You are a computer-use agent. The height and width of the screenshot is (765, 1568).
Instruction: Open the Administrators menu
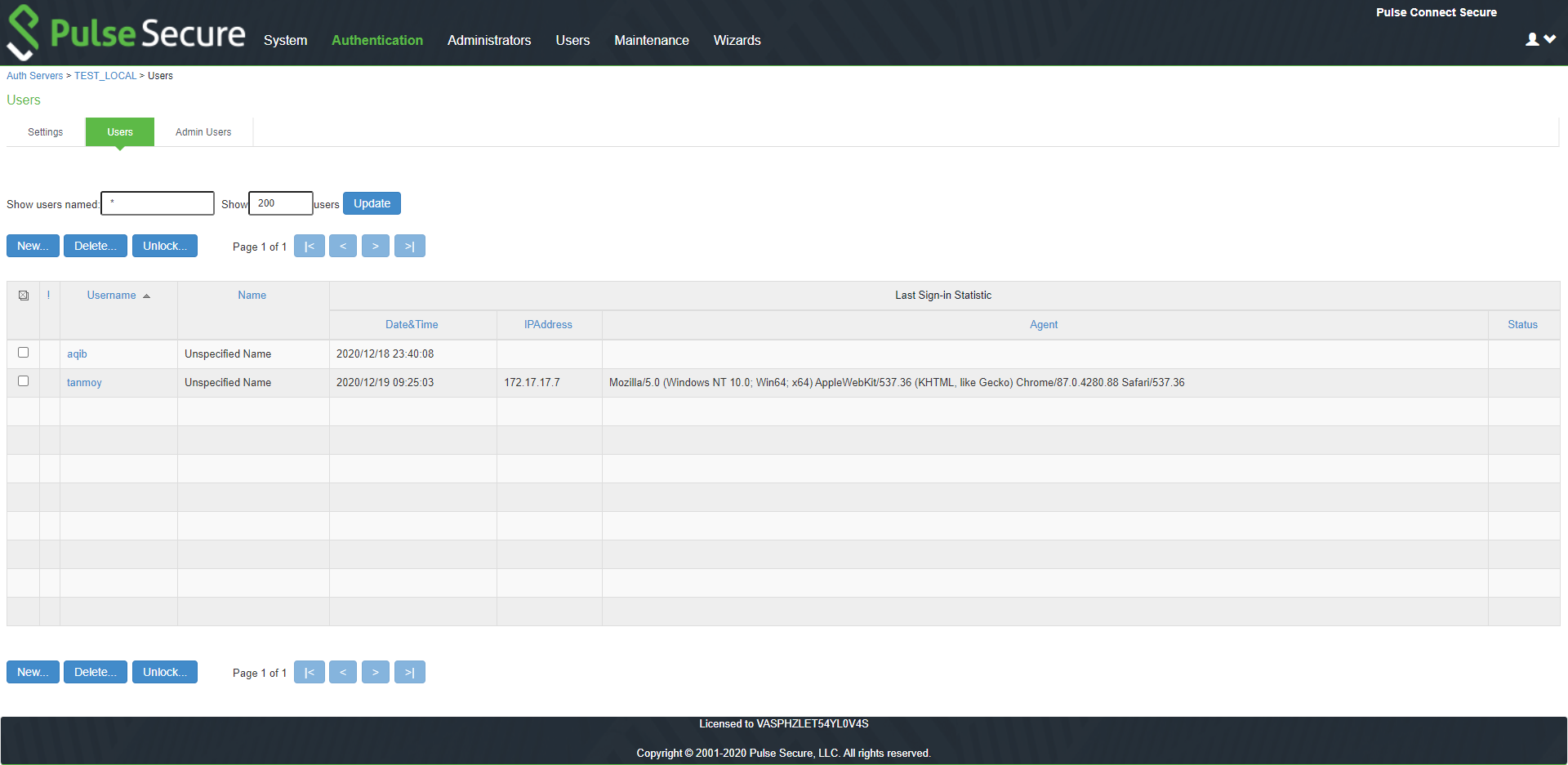point(489,40)
